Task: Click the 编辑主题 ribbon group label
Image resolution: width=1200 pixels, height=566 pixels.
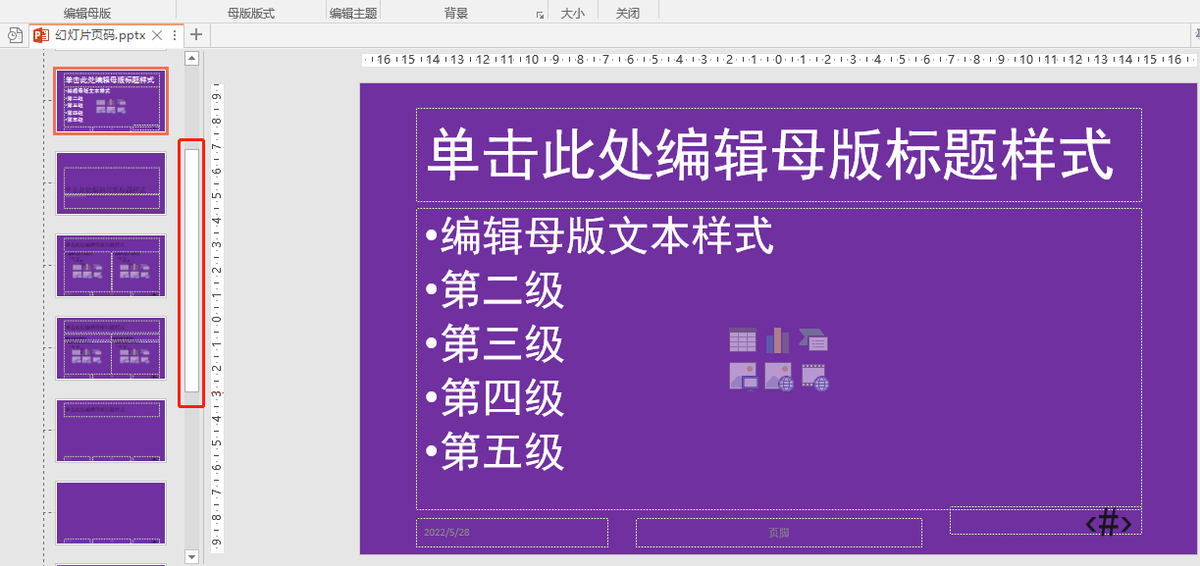Action: tap(354, 14)
